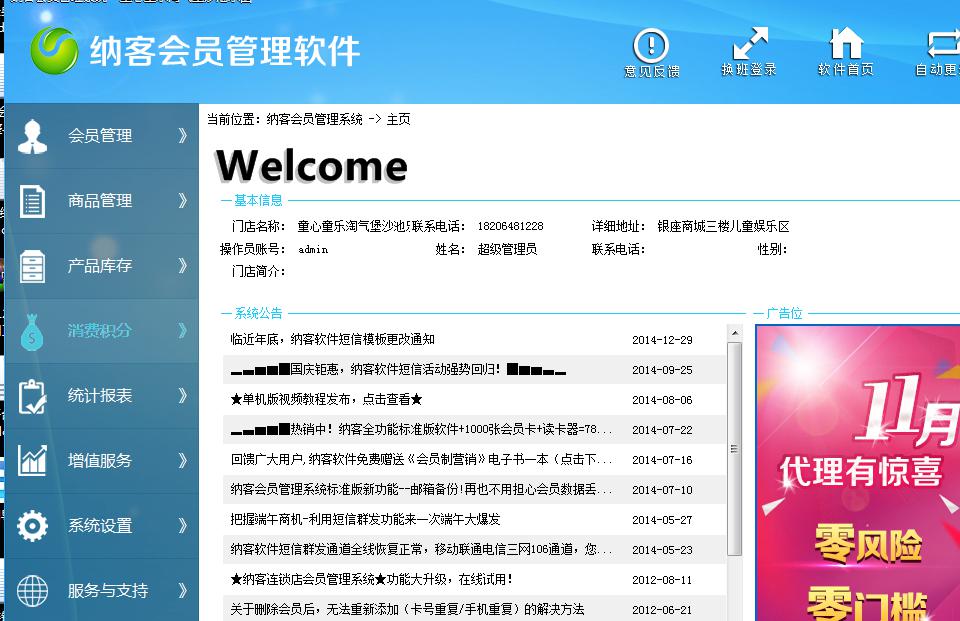Open announcement 临近年底 短信模板更改通知
960x621 pixels.
coord(332,340)
